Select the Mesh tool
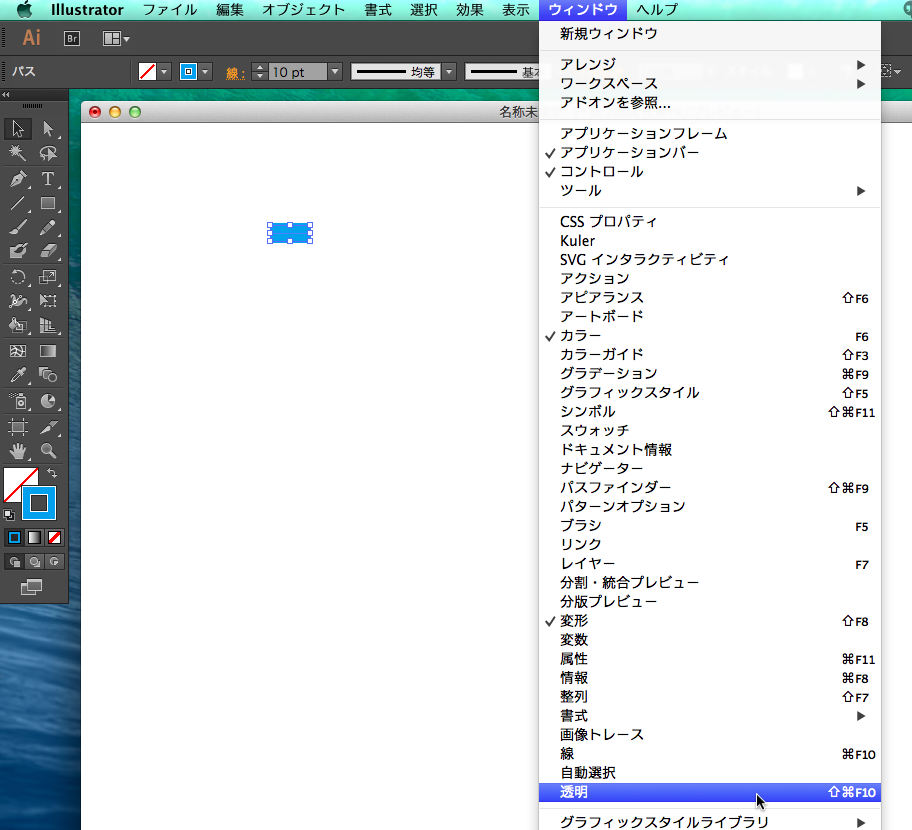Image resolution: width=912 pixels, height=830 pixels. click(18, 351)
